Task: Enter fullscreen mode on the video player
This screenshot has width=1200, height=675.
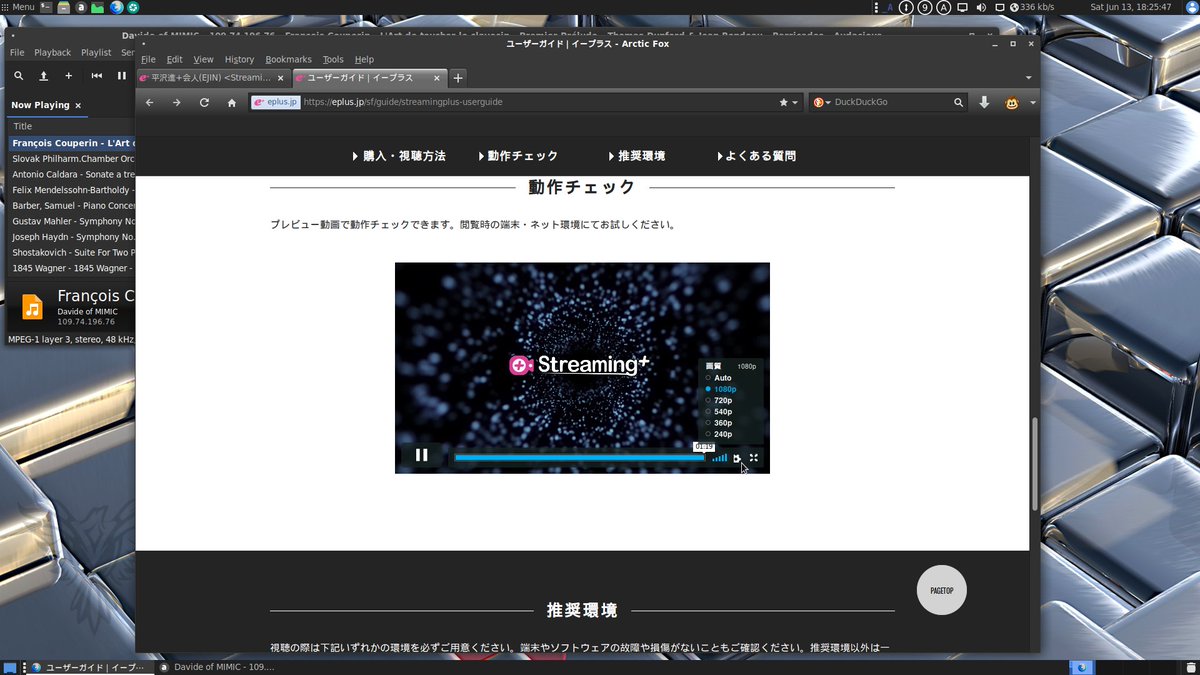Action: (x=754, y=458)
